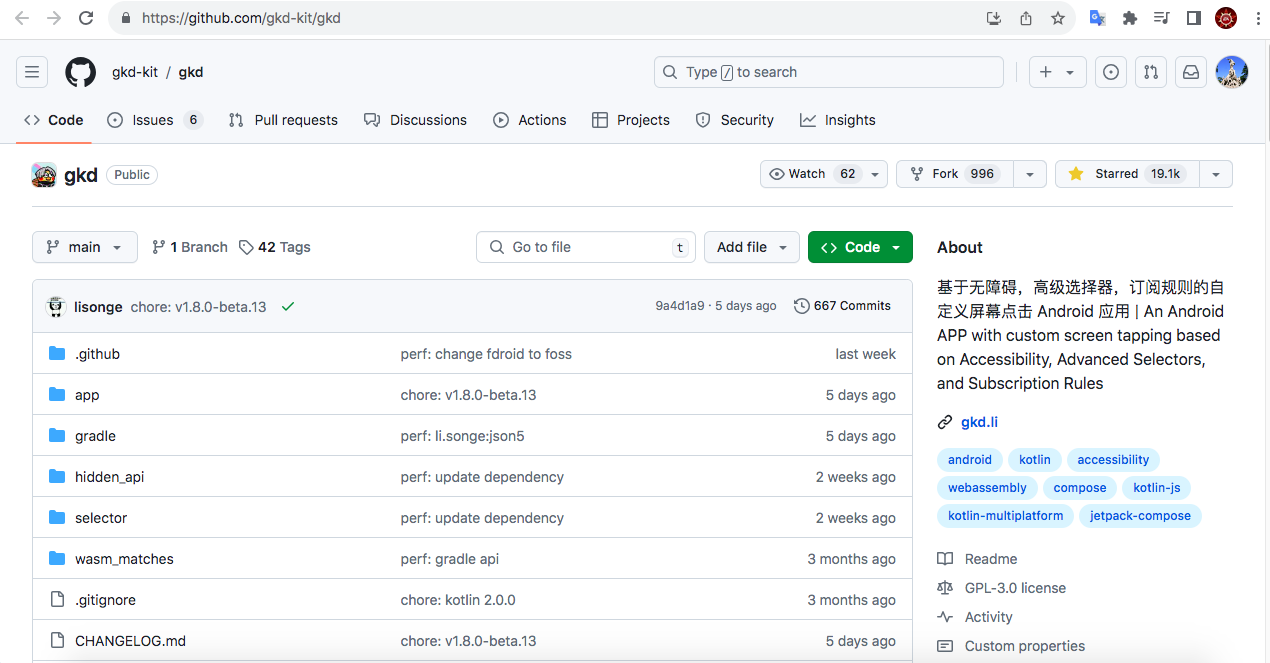The image size is (1270, 663).
Task: Open the Google Translate extension icon
Action: (1097, 18)
